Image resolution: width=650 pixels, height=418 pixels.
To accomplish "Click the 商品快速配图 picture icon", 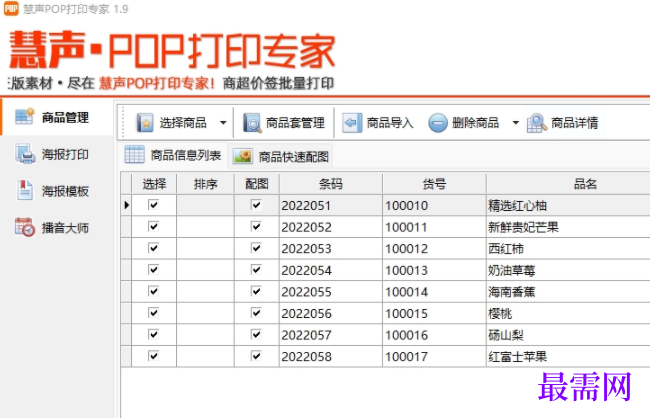I will (243, 156).
